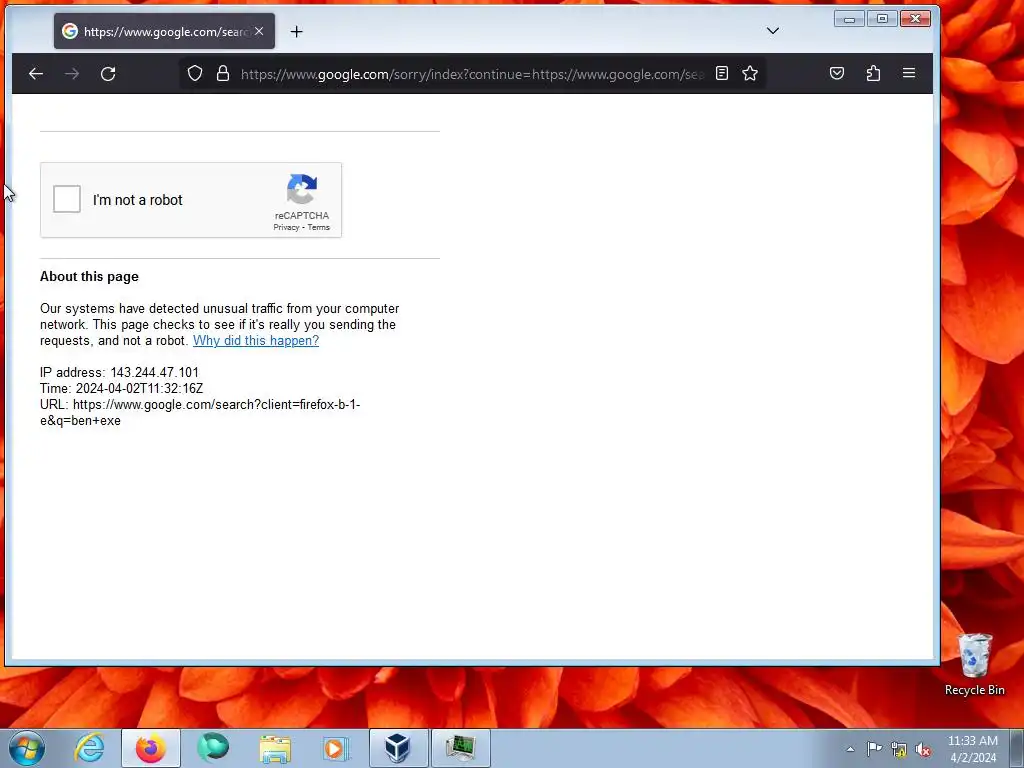
Task: Bookmark this page with the star icon
Action: [750, 73]
